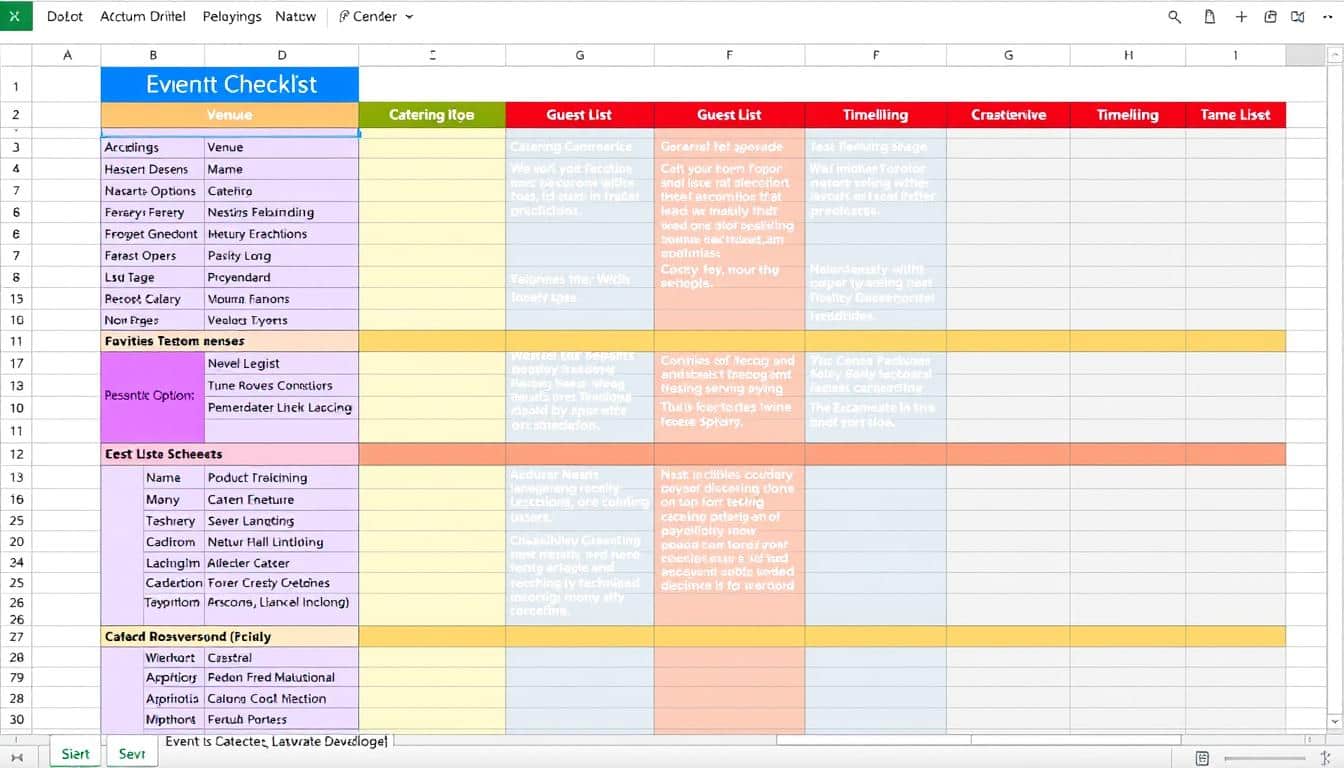The width and height of the screenshot is (1344, 768).
Task: Select the Pasity Long cell
Action: (x=282, y=256)
